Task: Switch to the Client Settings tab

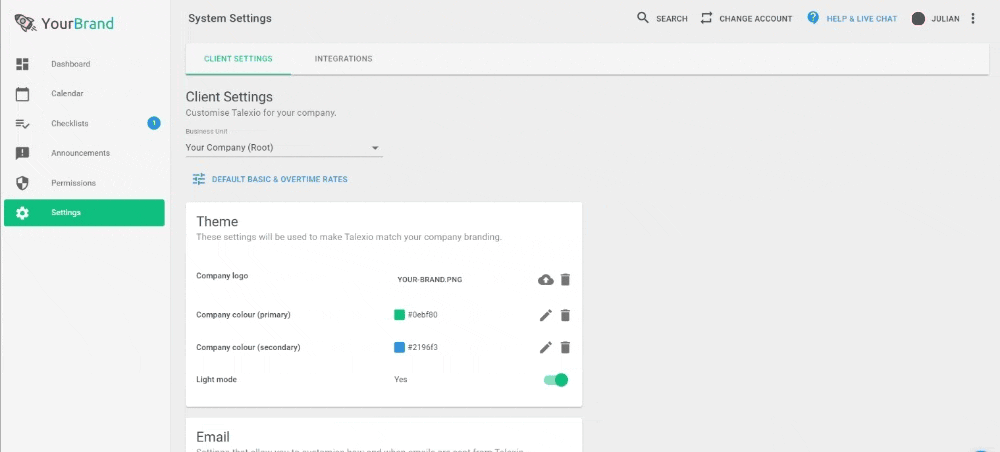Action: (x=239, y=59)
